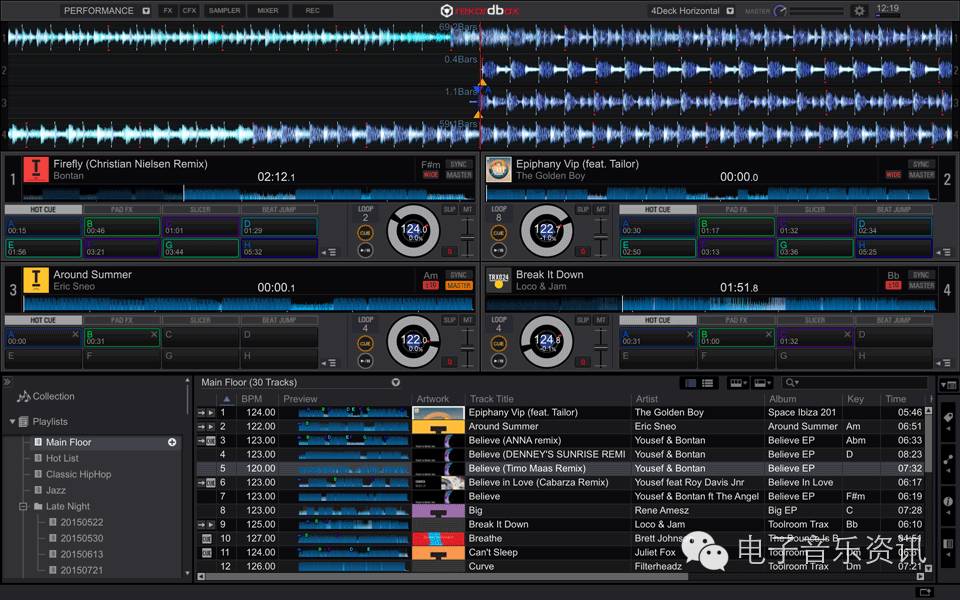Click the tag icon in right sidebar

pos(948,417)
